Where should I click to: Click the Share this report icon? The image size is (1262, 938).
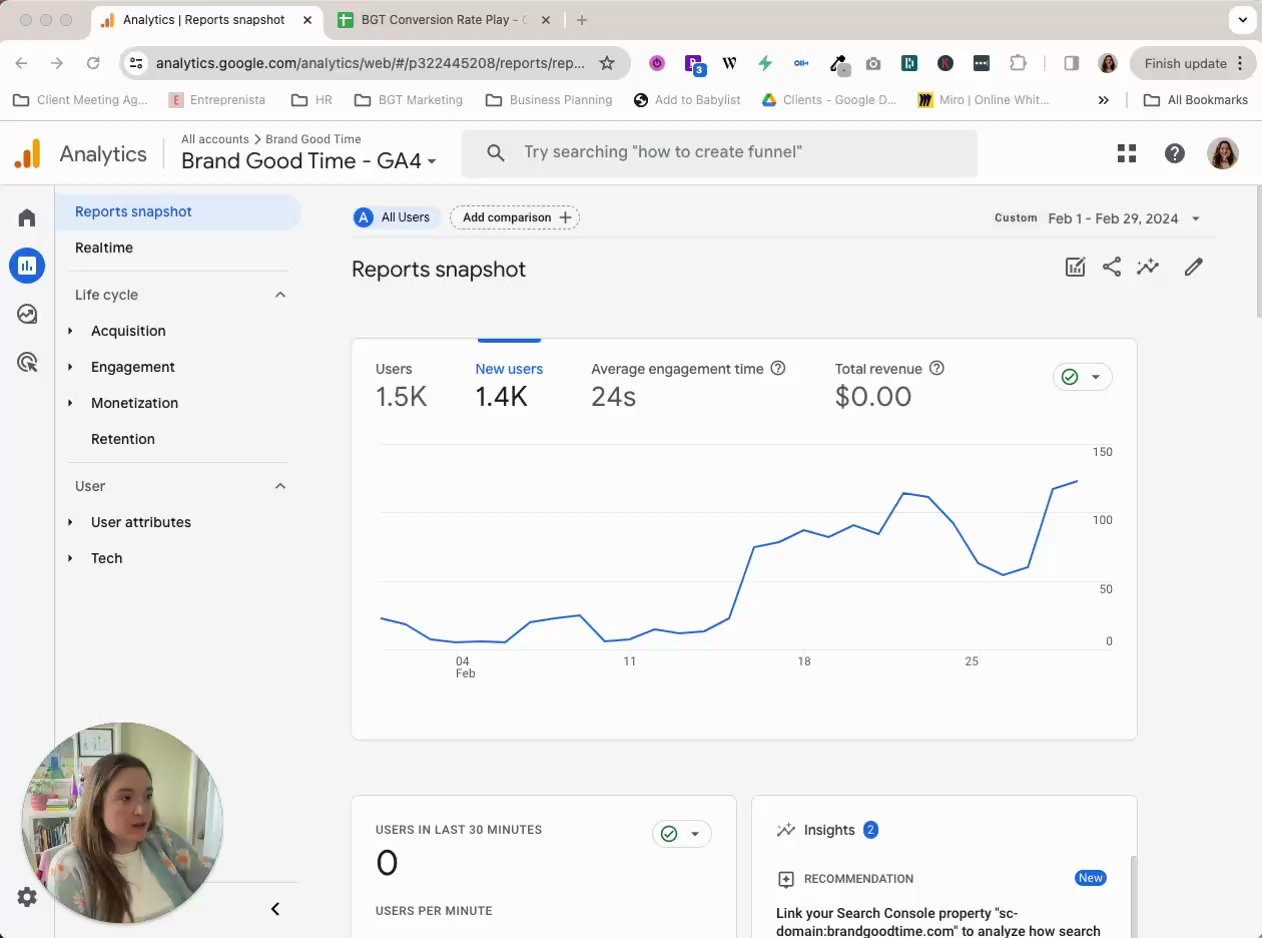click(1111, 267)
